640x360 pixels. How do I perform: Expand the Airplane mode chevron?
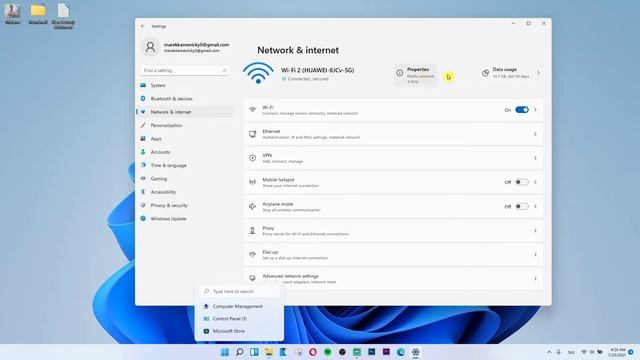535,207
